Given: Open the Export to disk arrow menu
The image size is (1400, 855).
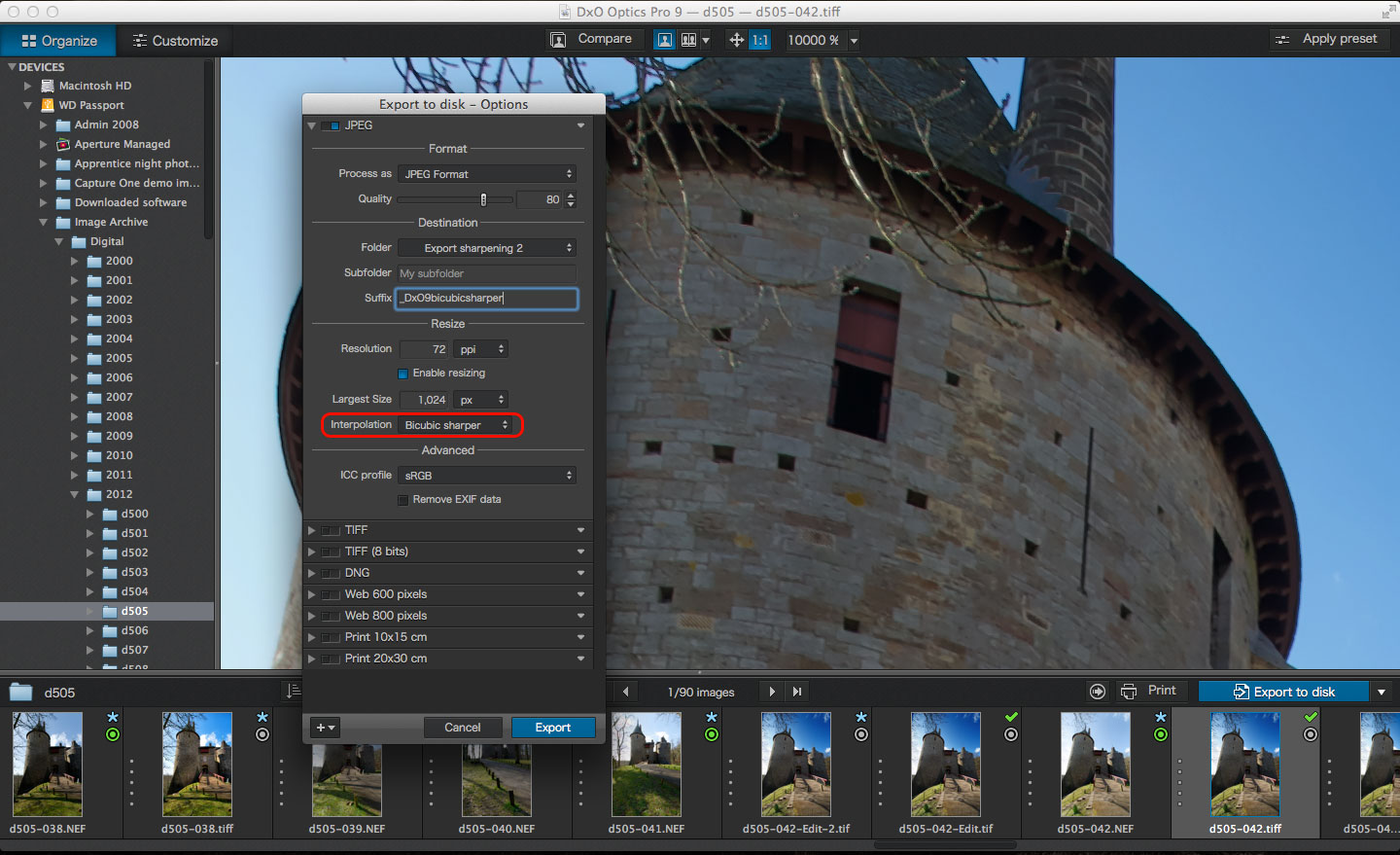Looking at the screenshot, I should 1382,692.
